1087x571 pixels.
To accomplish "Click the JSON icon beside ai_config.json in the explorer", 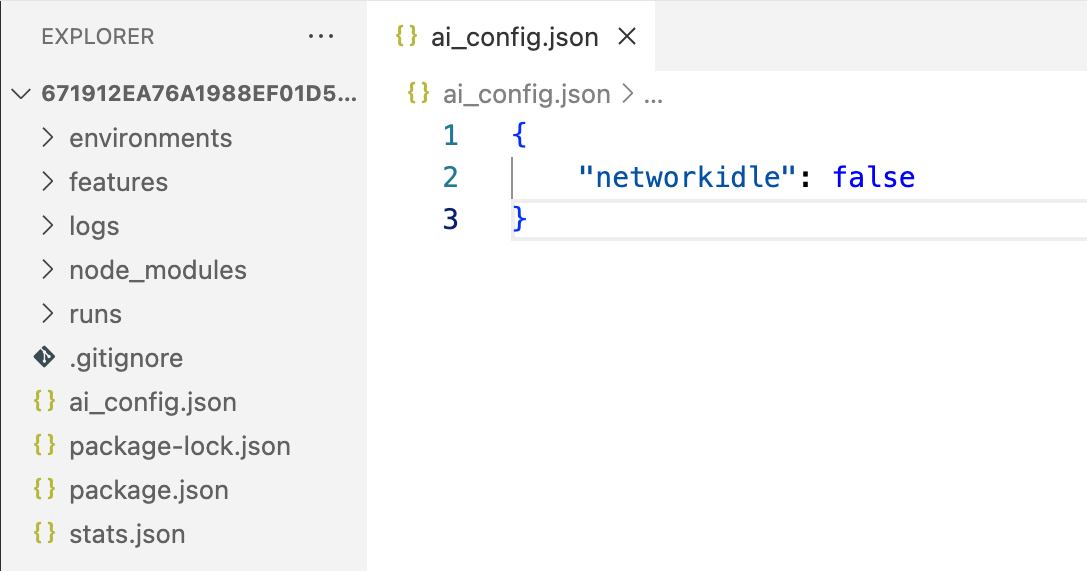I will tap(44, 401).
